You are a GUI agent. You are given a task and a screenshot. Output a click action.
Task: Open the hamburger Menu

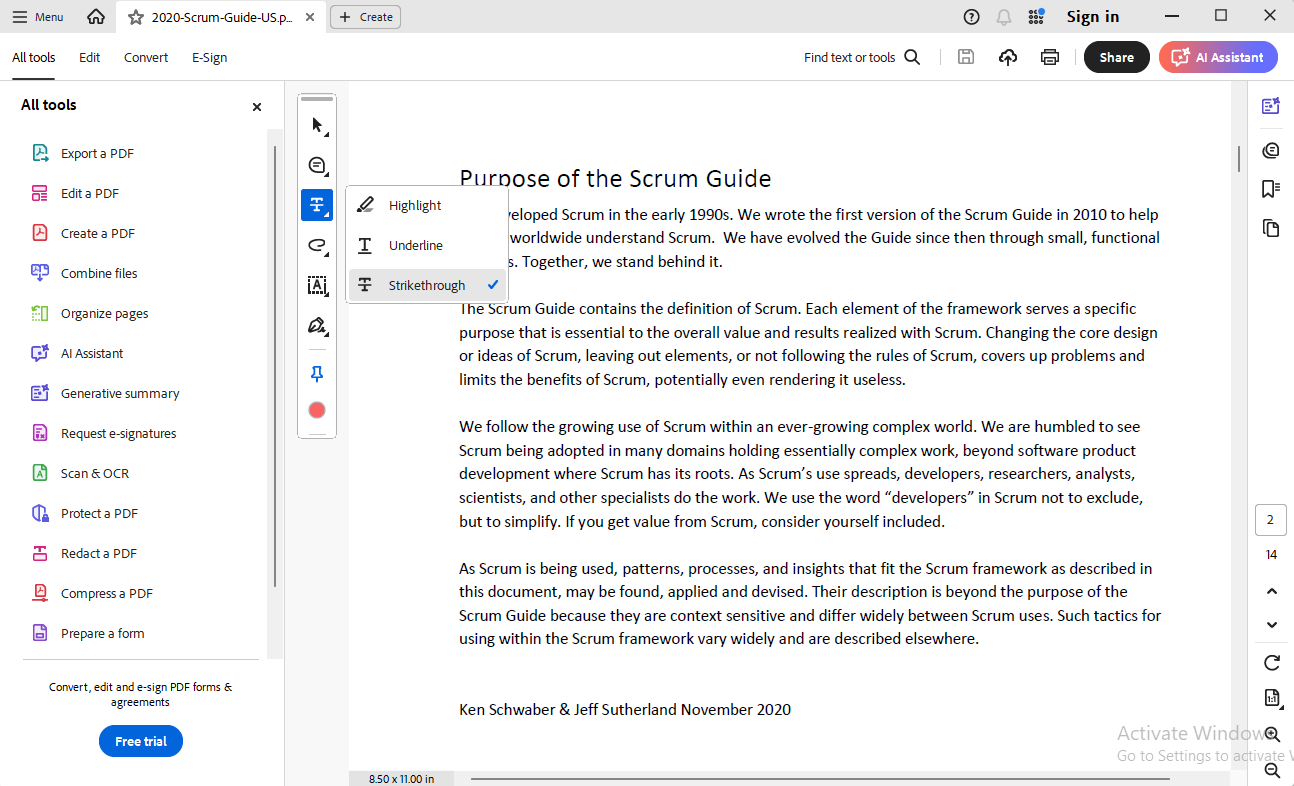click(38, 17)
